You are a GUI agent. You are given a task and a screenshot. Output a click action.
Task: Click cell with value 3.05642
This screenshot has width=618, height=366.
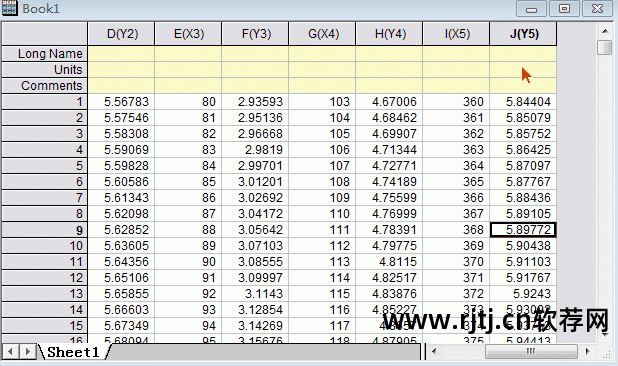[255, 230]
